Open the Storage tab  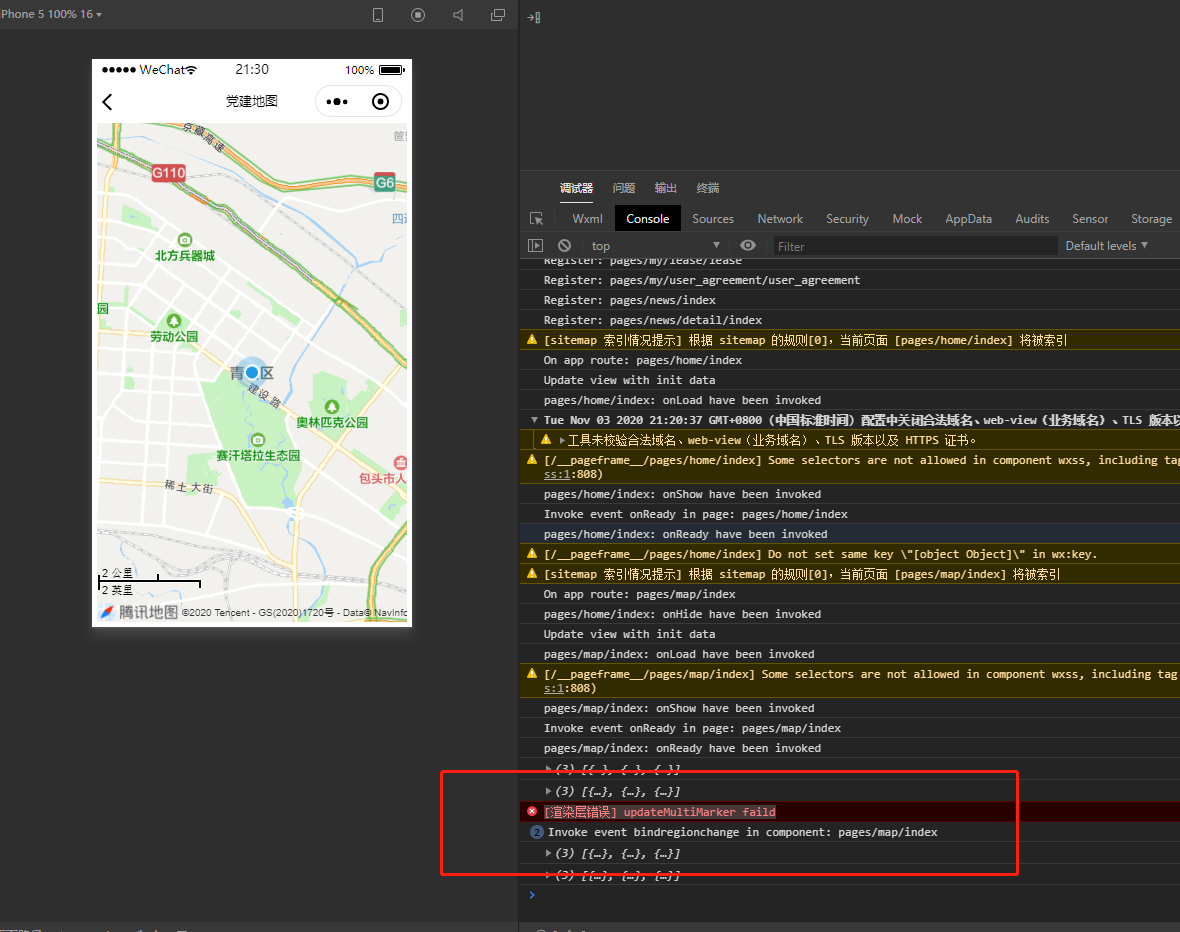(x=1151, y=218)
